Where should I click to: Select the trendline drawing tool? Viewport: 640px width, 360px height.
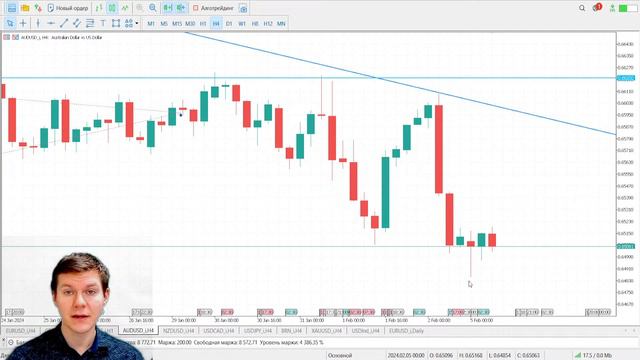pos(64,23)
